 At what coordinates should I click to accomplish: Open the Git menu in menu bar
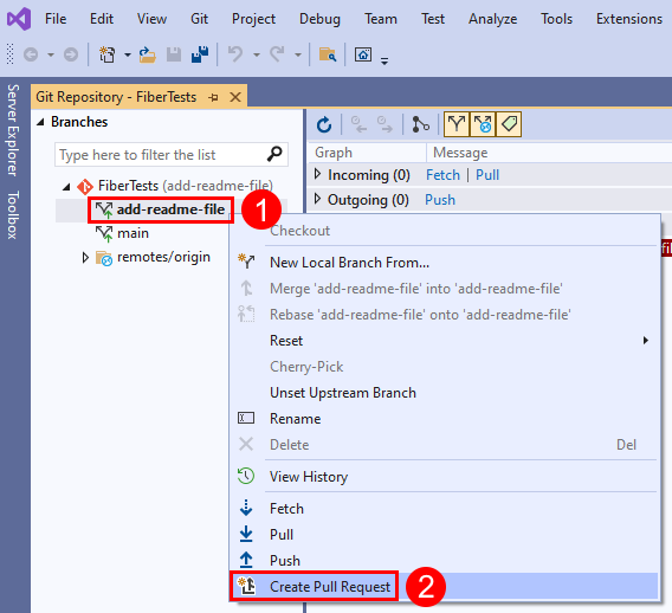[199, 19]
